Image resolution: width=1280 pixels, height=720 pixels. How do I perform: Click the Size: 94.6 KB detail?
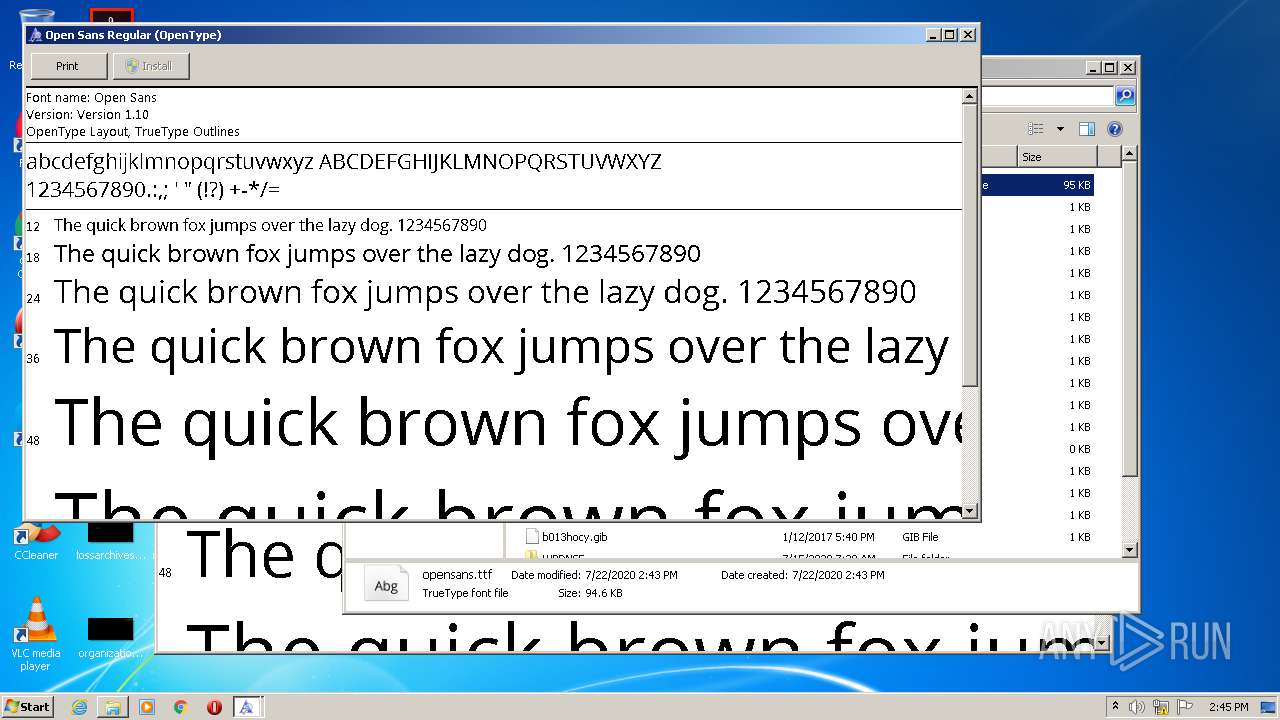pyautogui.click(x=590, y=593)
